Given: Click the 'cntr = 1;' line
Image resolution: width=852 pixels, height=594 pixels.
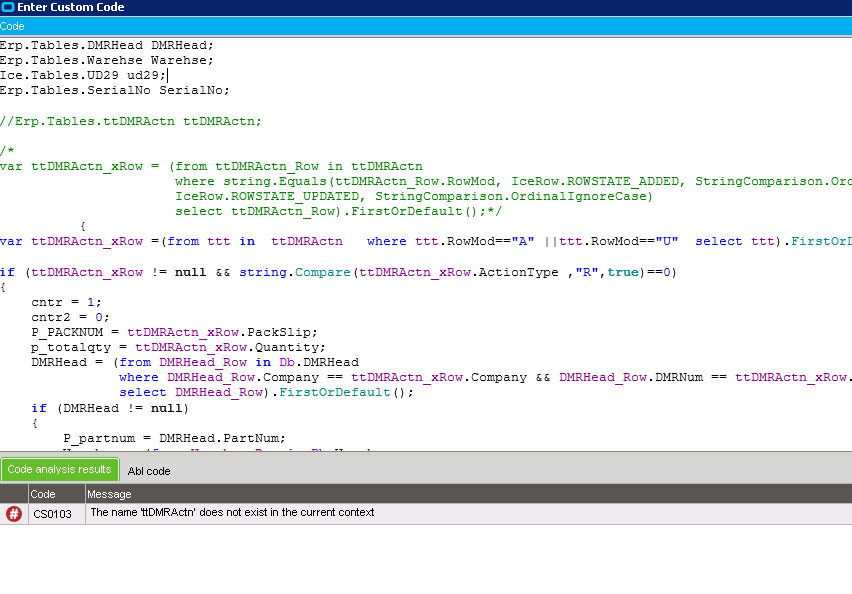Looking at the screenshot, I should pyautogui.click(x=66, y=302).
